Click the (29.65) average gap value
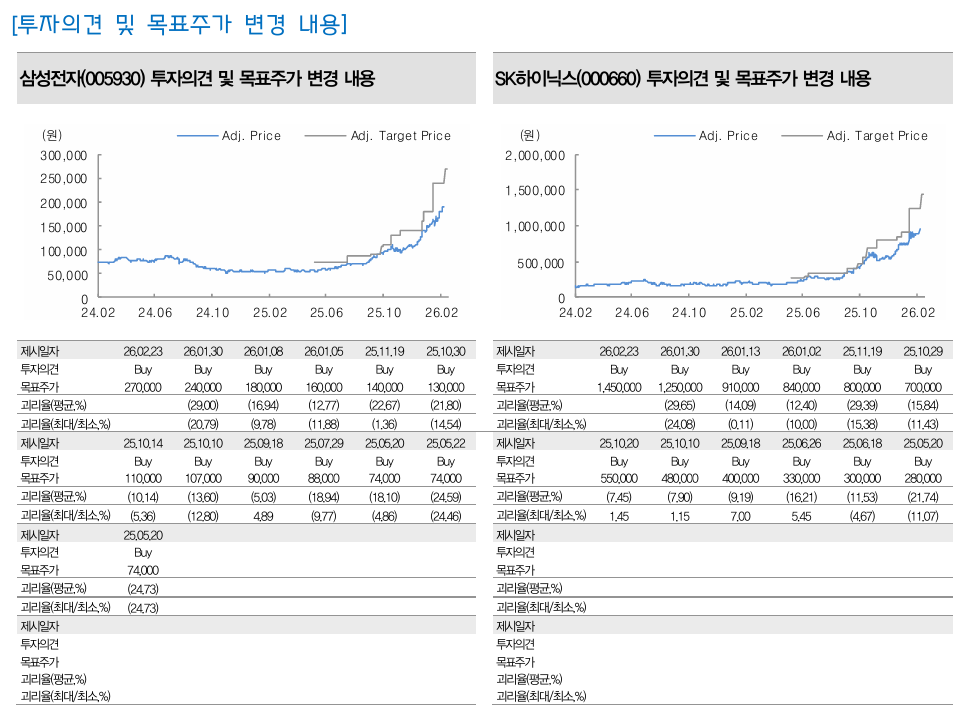This screenshot has height=719, width=963. click(680, 405)
